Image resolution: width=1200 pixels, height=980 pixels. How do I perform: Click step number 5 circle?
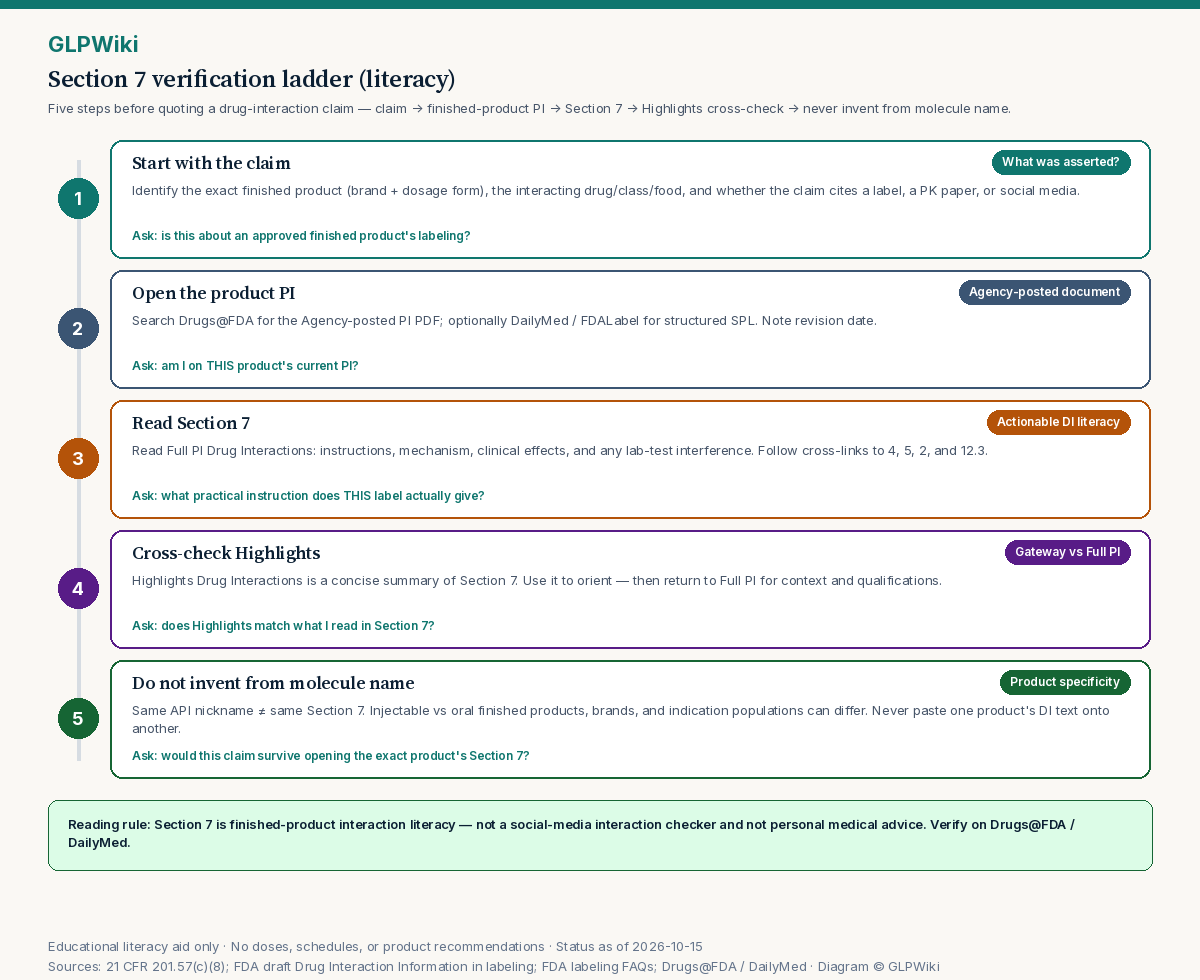pyautogui.click(x=78, y=719)
